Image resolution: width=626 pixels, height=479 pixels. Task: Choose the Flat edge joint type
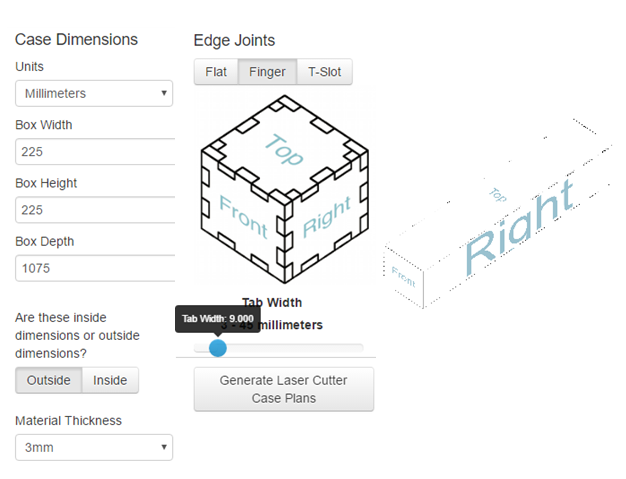[216, 72]
